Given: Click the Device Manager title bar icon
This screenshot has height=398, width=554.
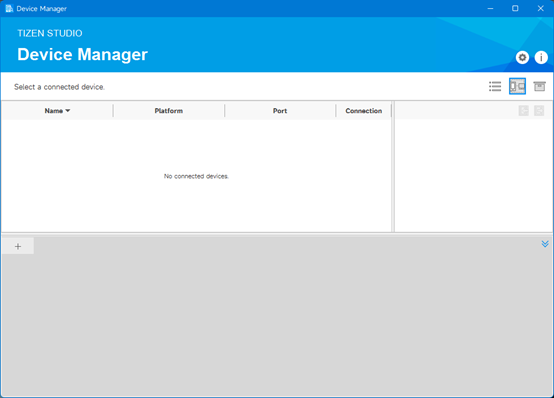Looking at the screenshot, I should [x=9, y=8].
